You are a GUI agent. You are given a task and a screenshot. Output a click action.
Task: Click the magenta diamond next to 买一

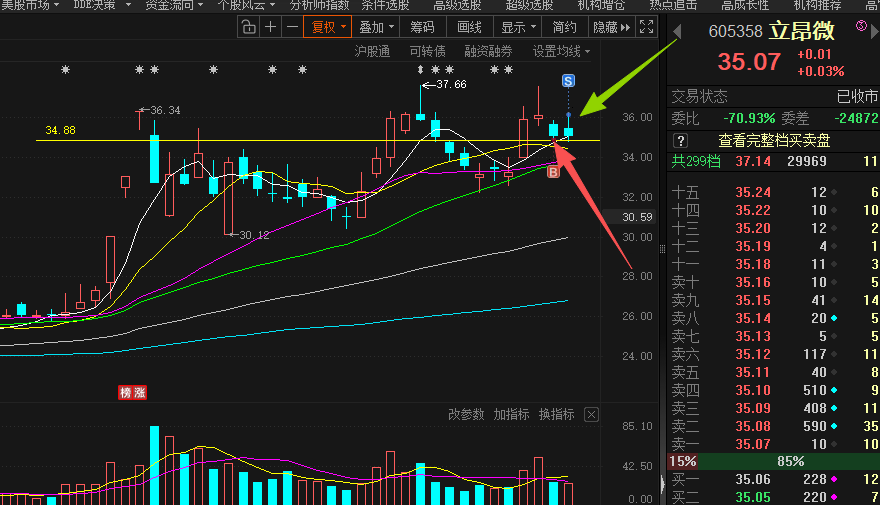coord(834,479)
